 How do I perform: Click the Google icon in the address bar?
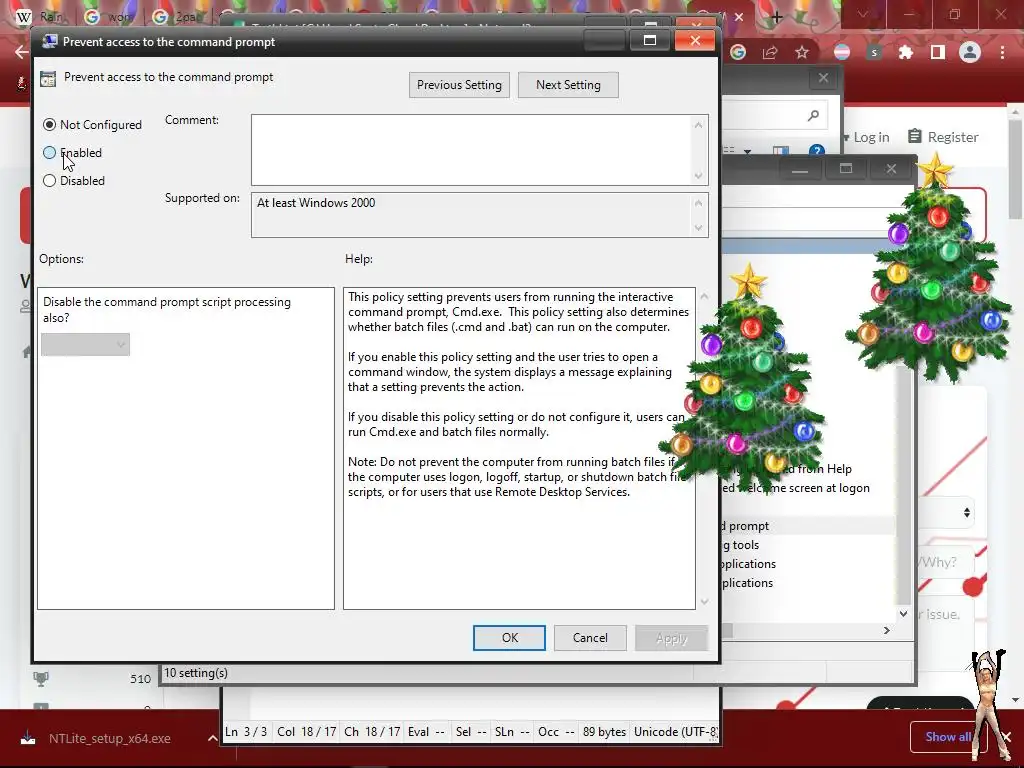point(738,52)
